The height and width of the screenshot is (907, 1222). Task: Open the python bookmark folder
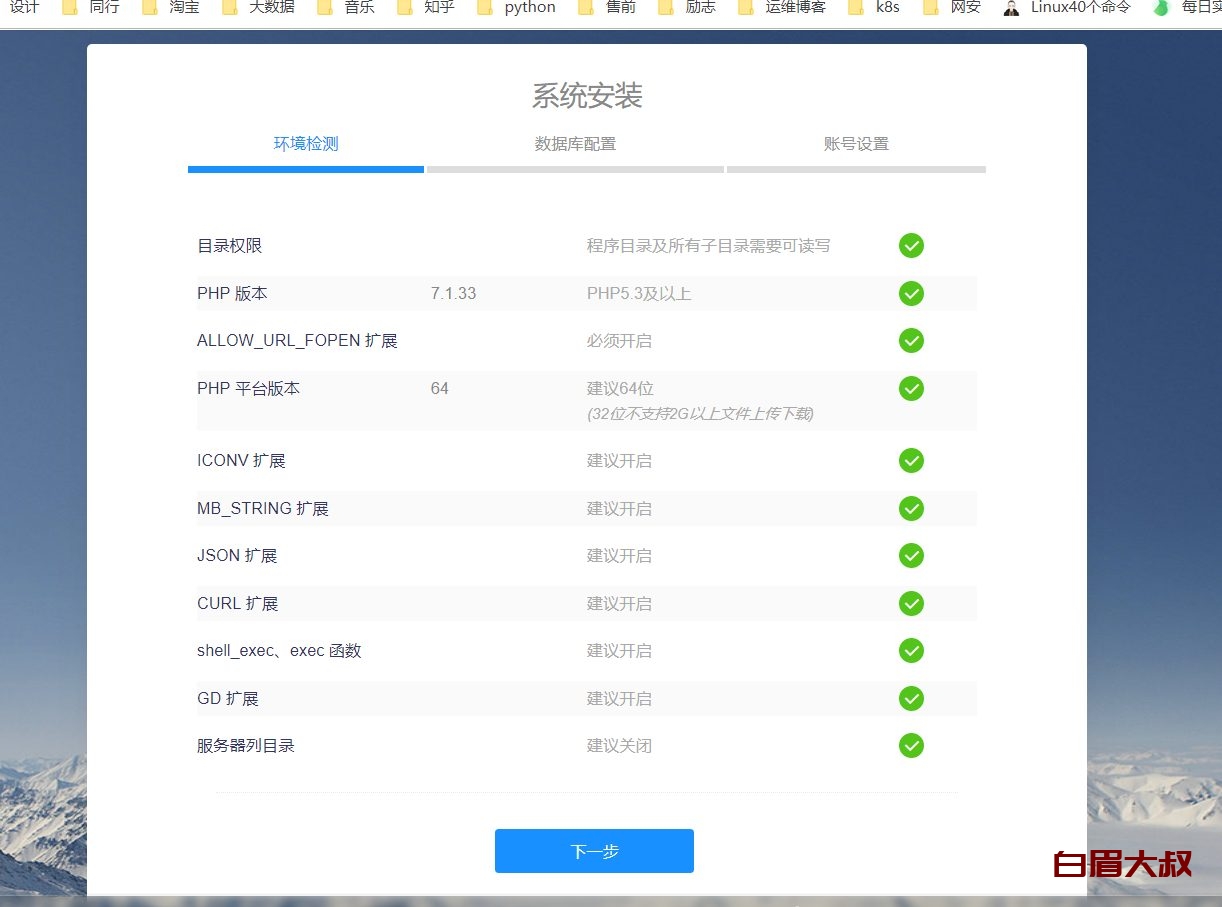coord(517,7)
